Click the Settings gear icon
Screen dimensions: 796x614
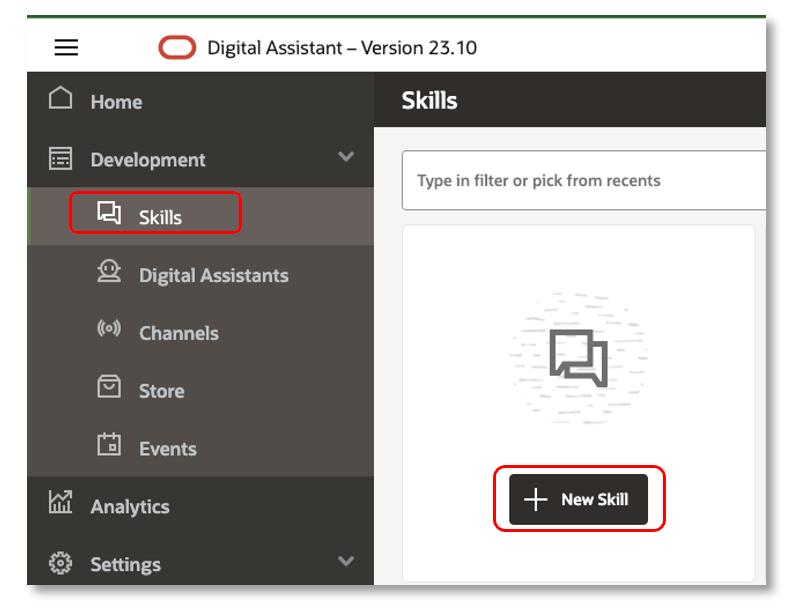pyautogui.click(x=60, y=563)
